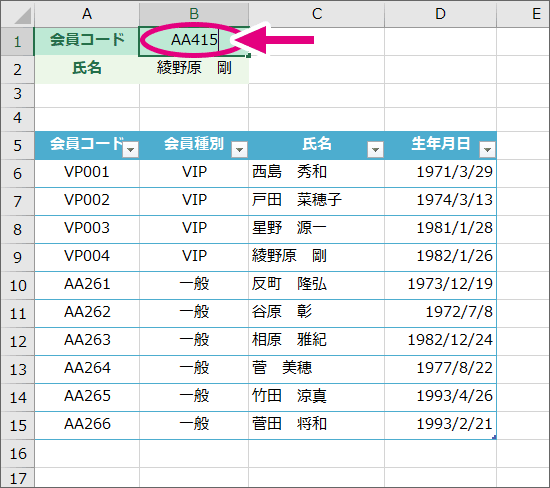Select row 10 header

18,286
